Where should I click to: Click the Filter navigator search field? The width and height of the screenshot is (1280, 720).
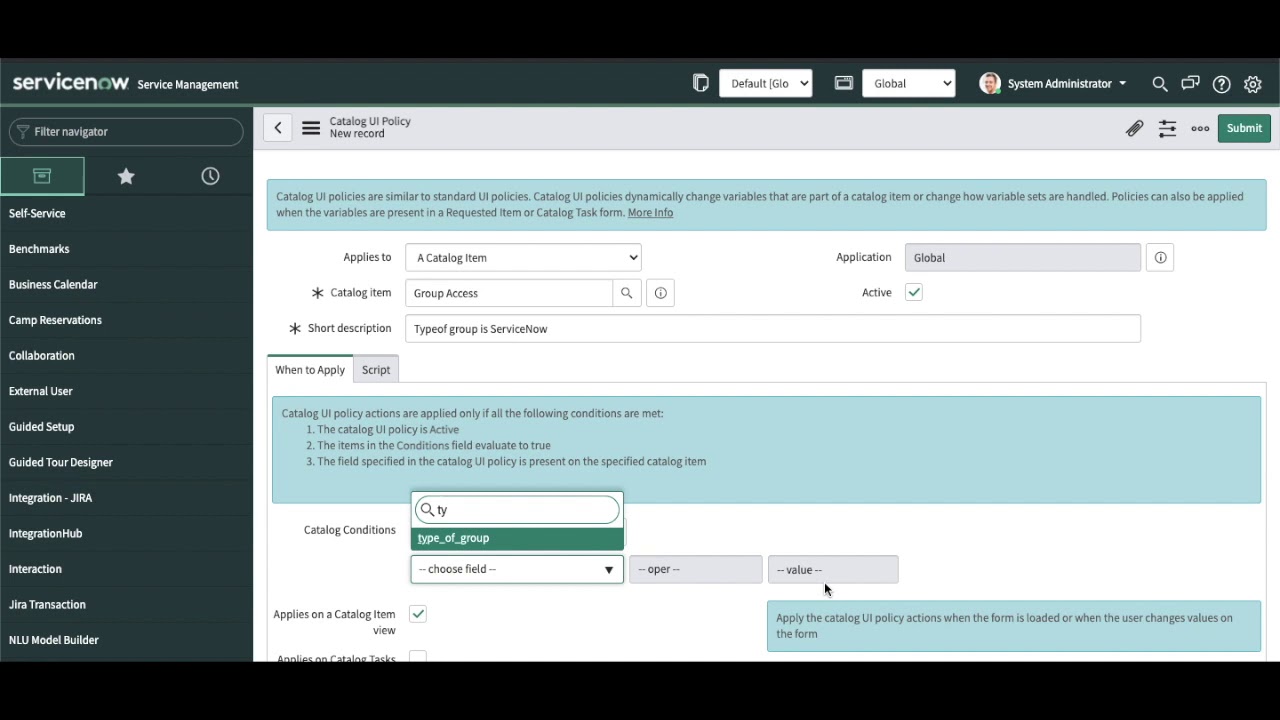coord(126,132)
